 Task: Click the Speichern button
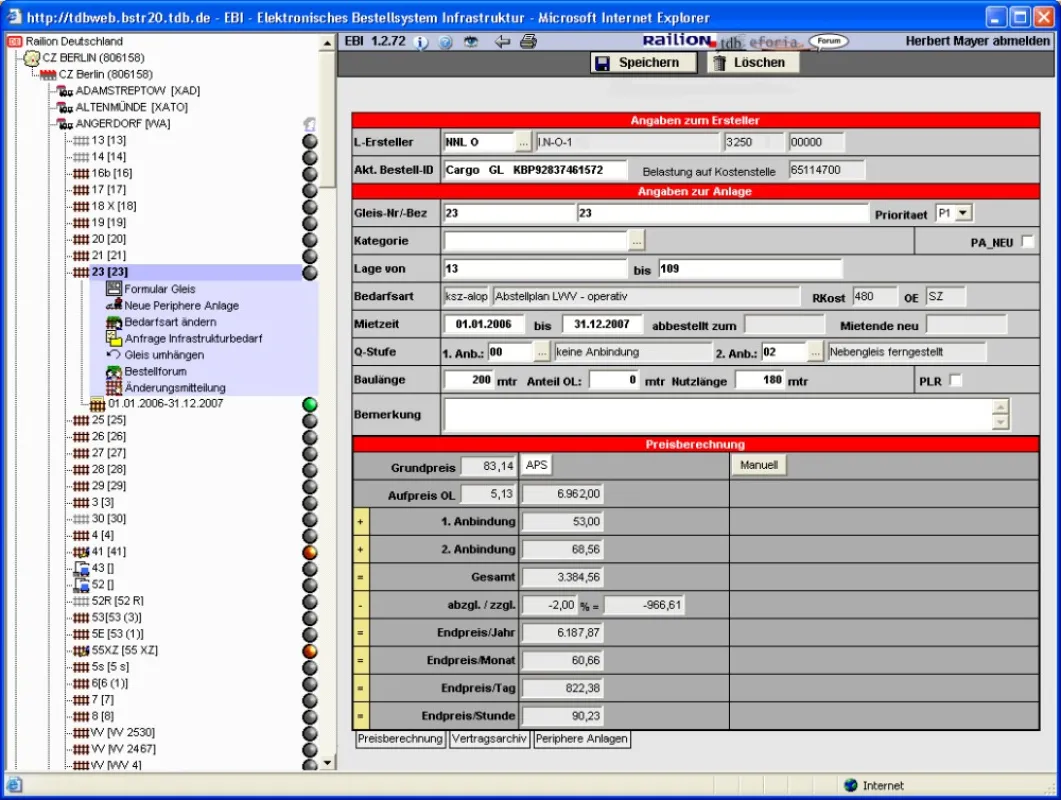click(643, 63)
